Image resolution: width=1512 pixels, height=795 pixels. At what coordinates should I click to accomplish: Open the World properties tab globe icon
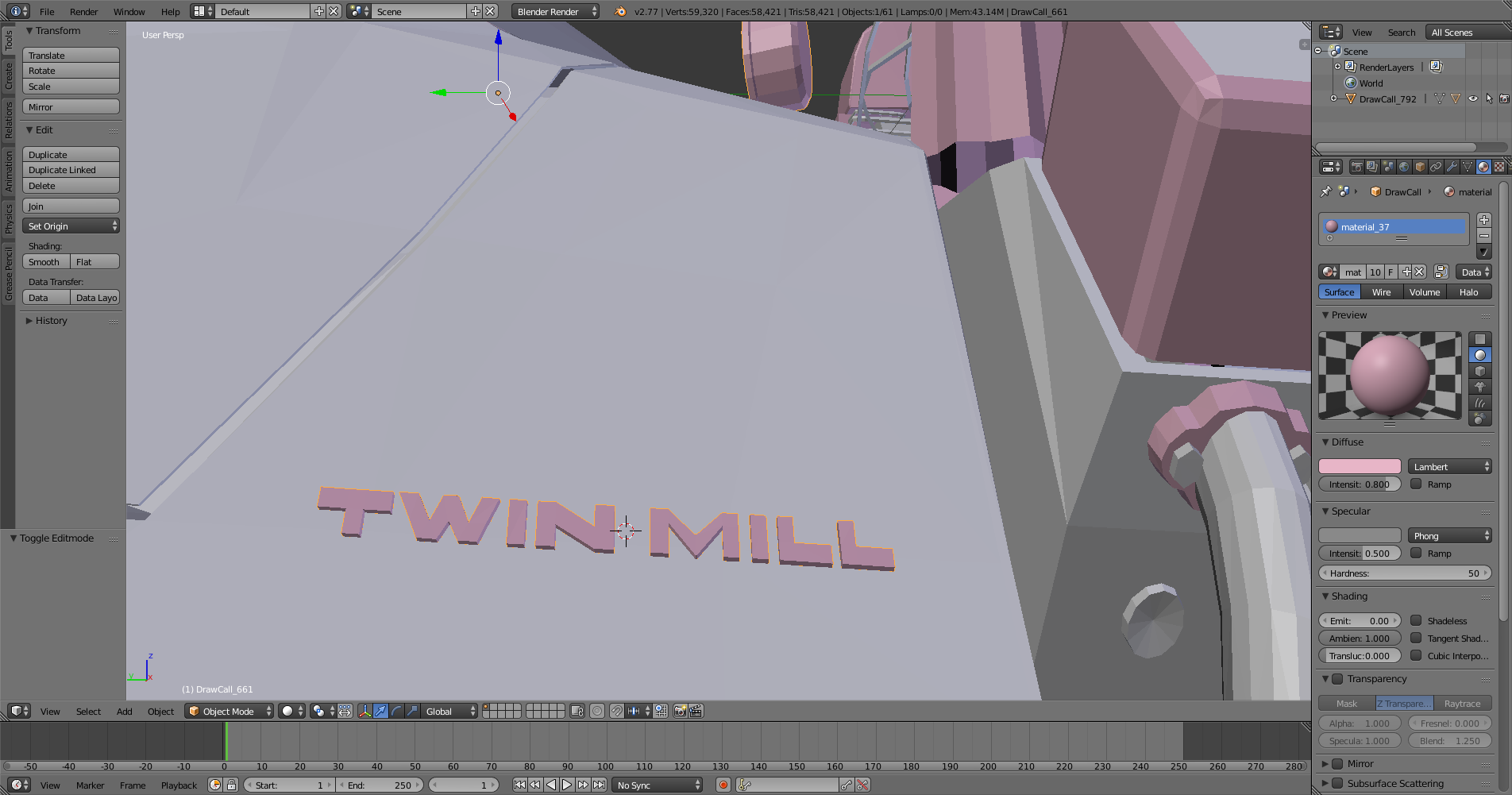tap(1404, 167)
